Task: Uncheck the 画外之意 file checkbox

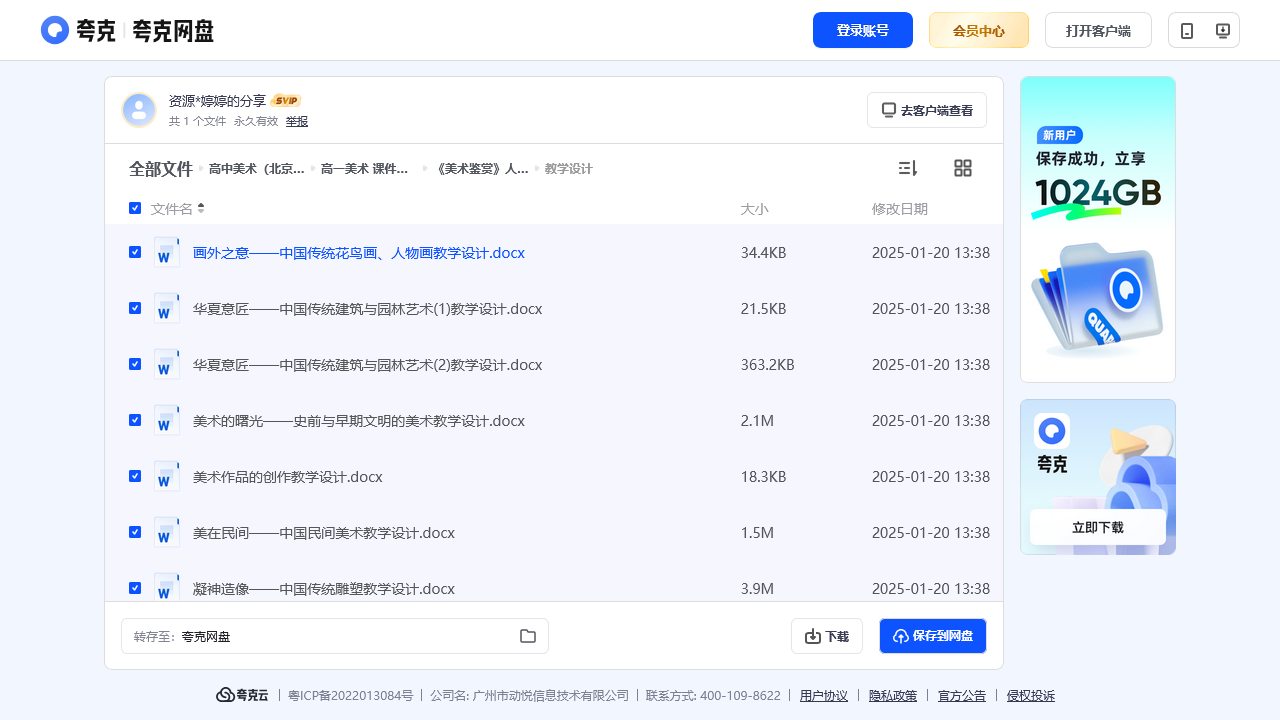Action: (135, 252)
